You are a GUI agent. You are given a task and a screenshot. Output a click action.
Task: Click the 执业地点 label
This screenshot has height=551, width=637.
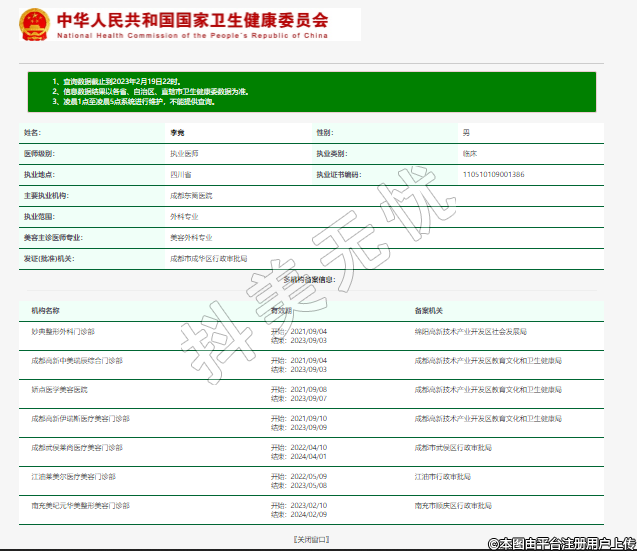point(39,175)
